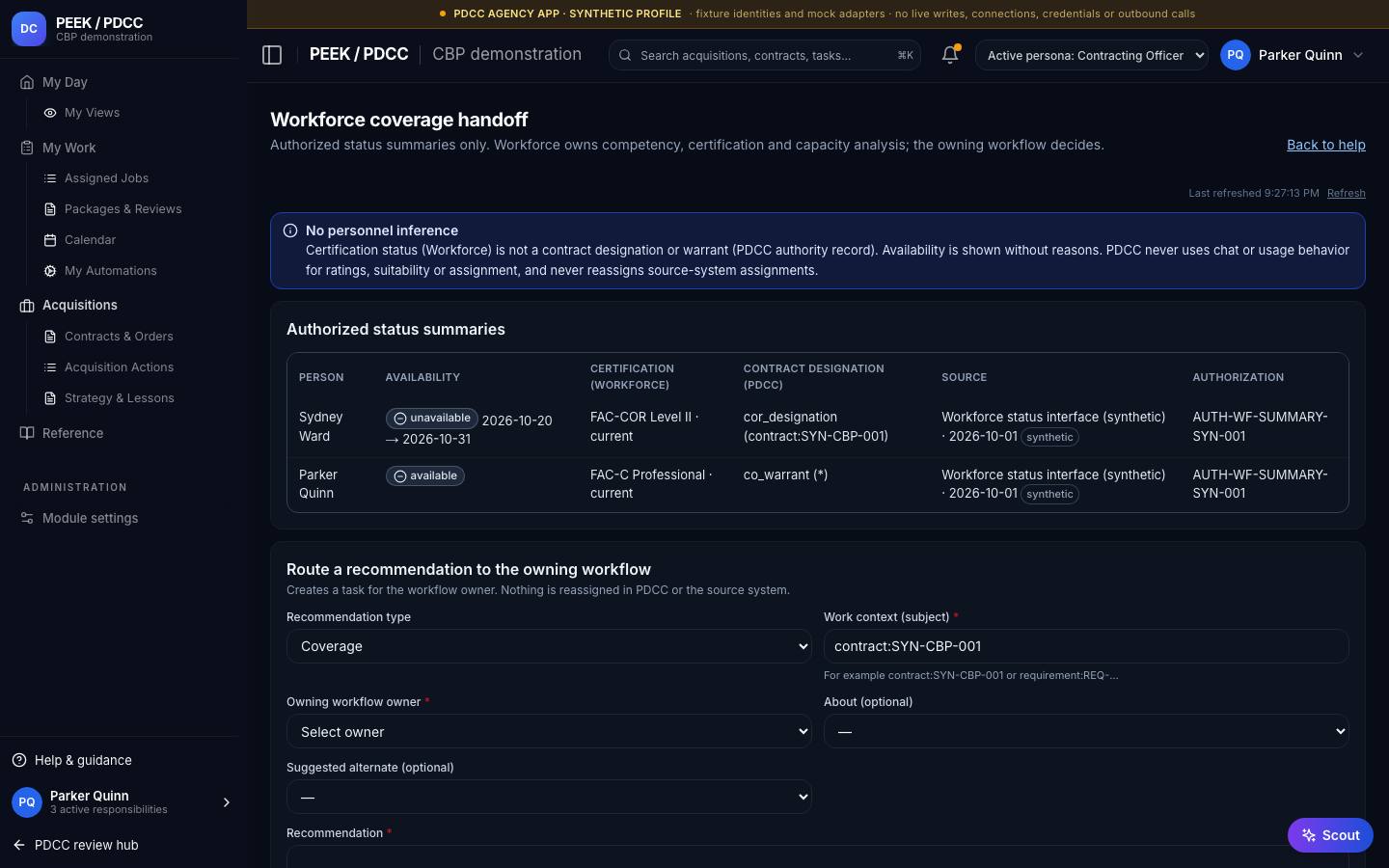Click the PQ avatar in the header
The image size is (1389, 868).
[1236, 55]
